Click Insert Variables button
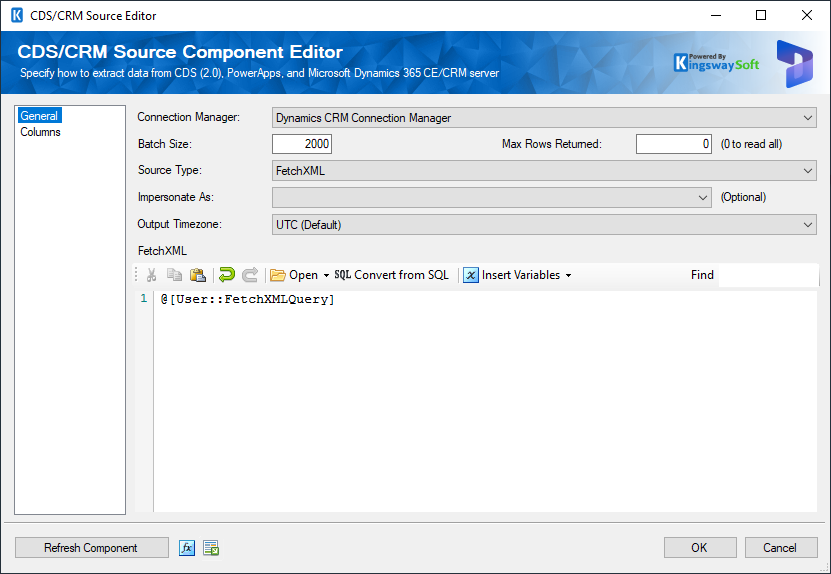Screen dimensions: 831x574 point(512,275)
